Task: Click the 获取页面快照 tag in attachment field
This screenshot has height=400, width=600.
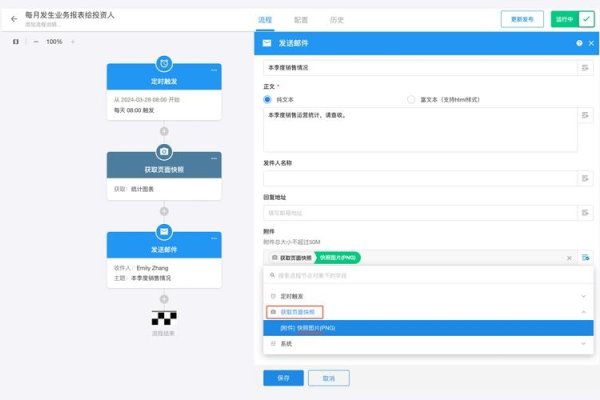Action: tap(292, 258)
